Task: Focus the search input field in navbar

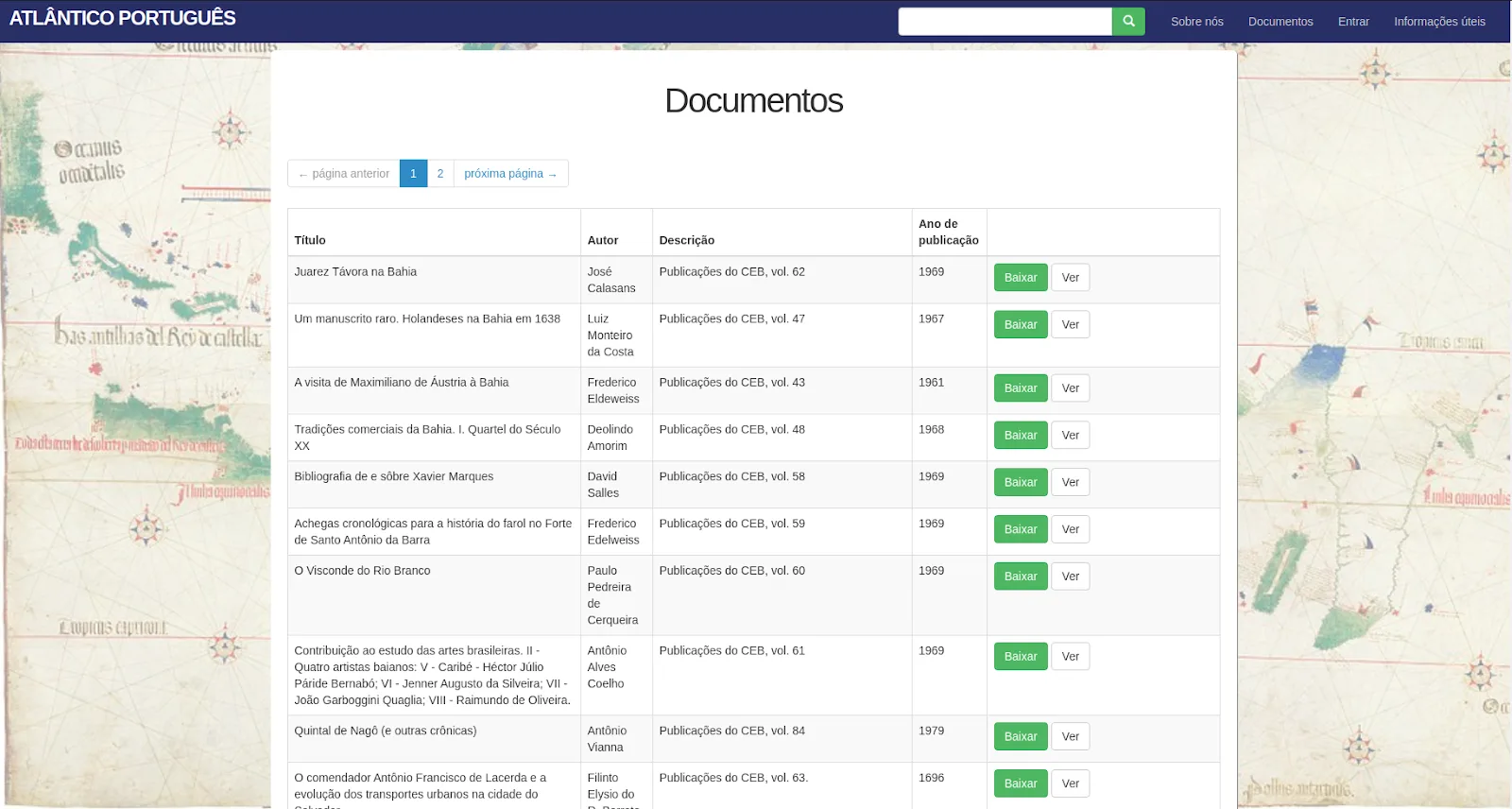Action: pos(1005,21)
